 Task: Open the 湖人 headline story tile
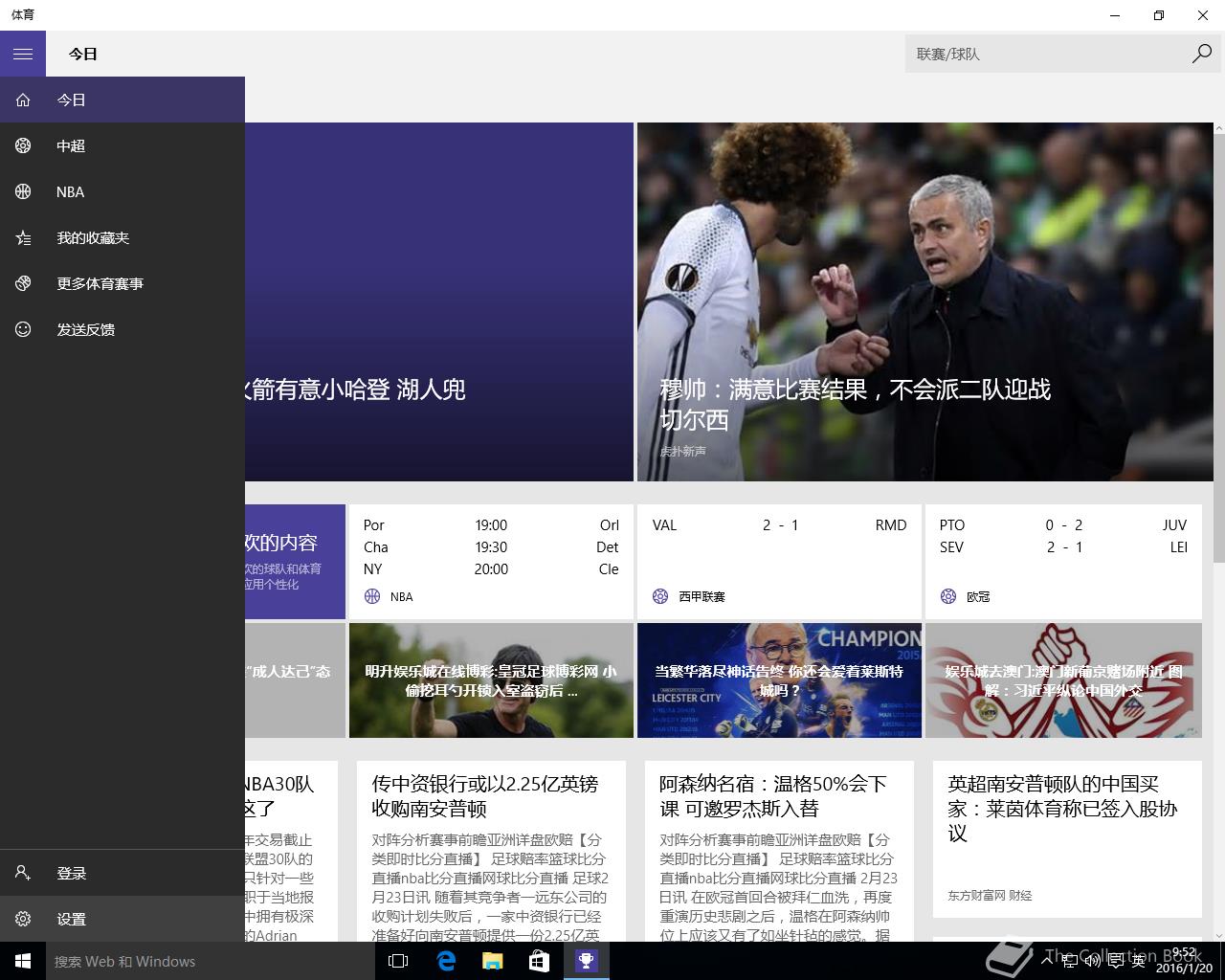pyautogui.click(x=439, y=301)
